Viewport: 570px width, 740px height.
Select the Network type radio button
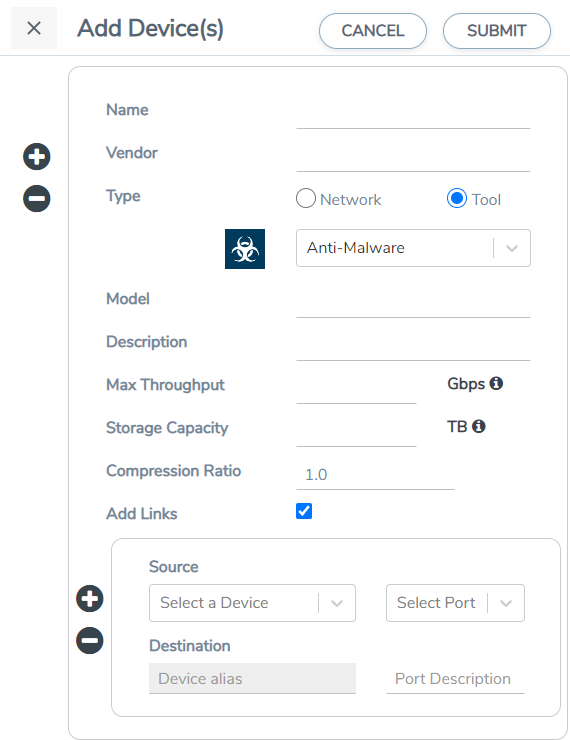click(x=306, y=198)
